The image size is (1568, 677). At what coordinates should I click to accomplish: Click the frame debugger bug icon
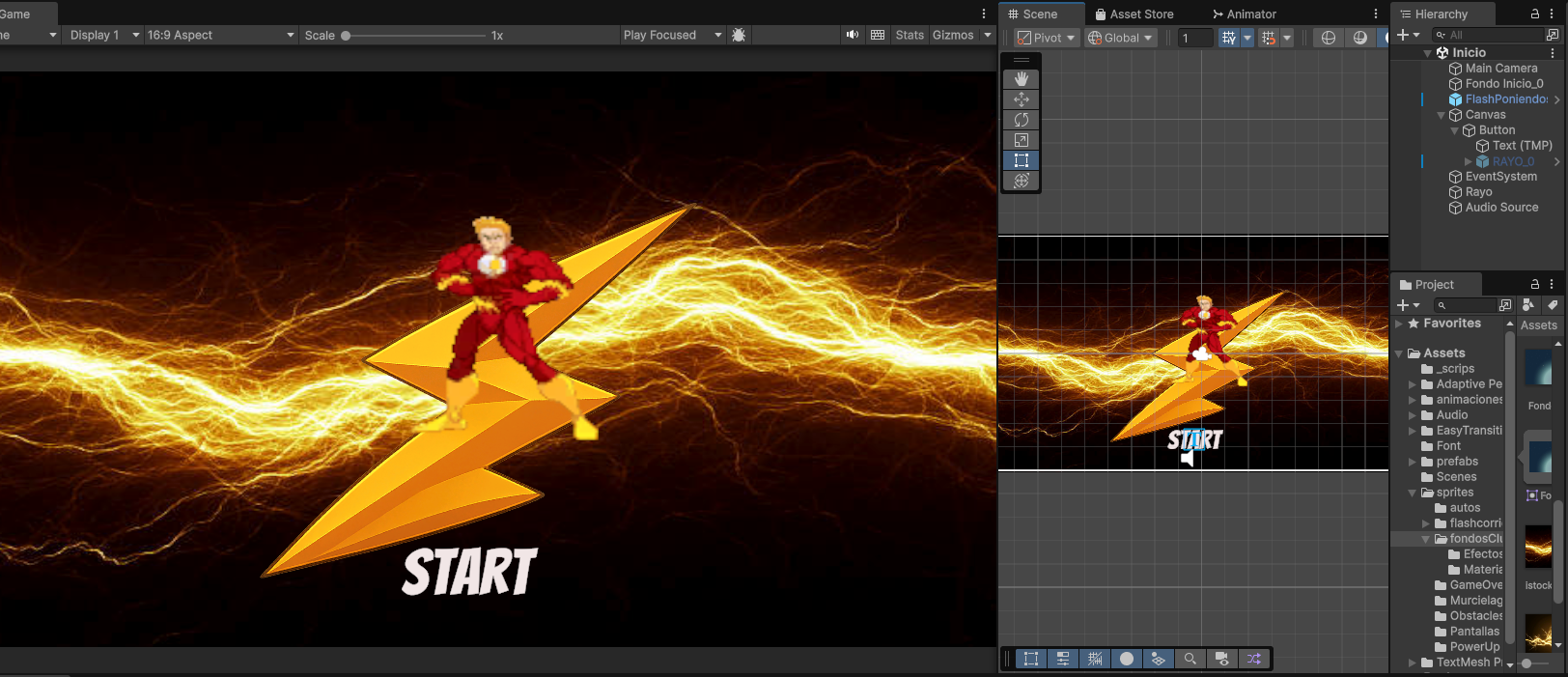tap(739, 35)
